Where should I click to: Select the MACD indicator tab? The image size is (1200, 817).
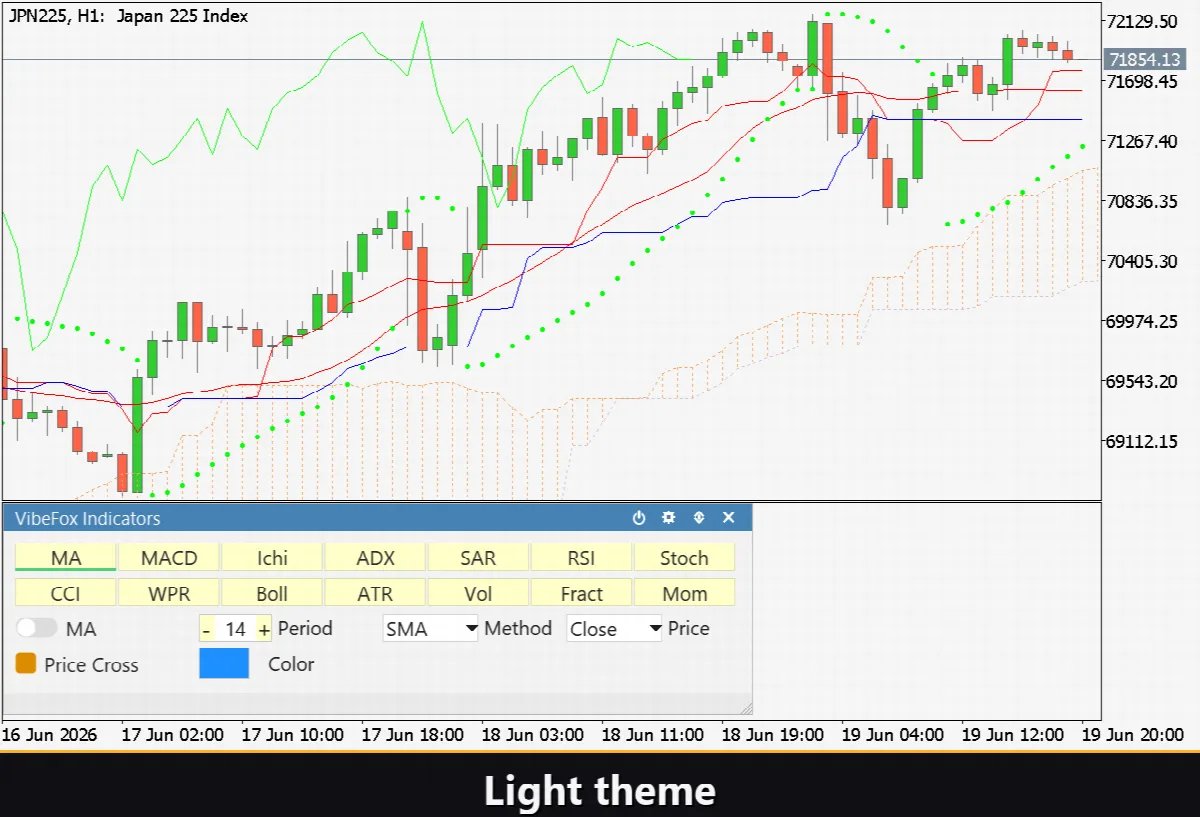169,557
